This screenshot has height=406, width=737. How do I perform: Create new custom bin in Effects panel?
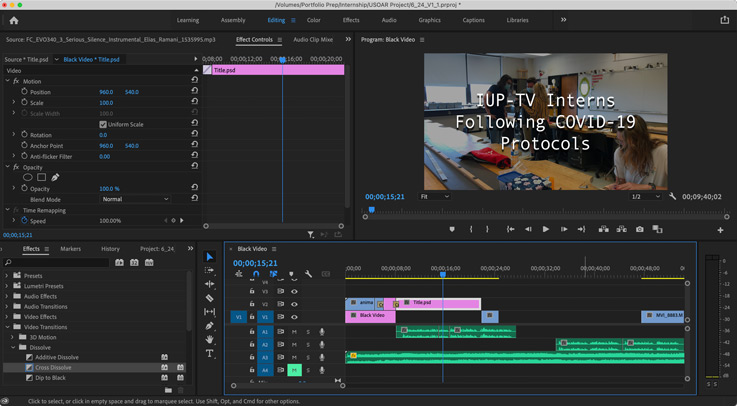point(168,390)
